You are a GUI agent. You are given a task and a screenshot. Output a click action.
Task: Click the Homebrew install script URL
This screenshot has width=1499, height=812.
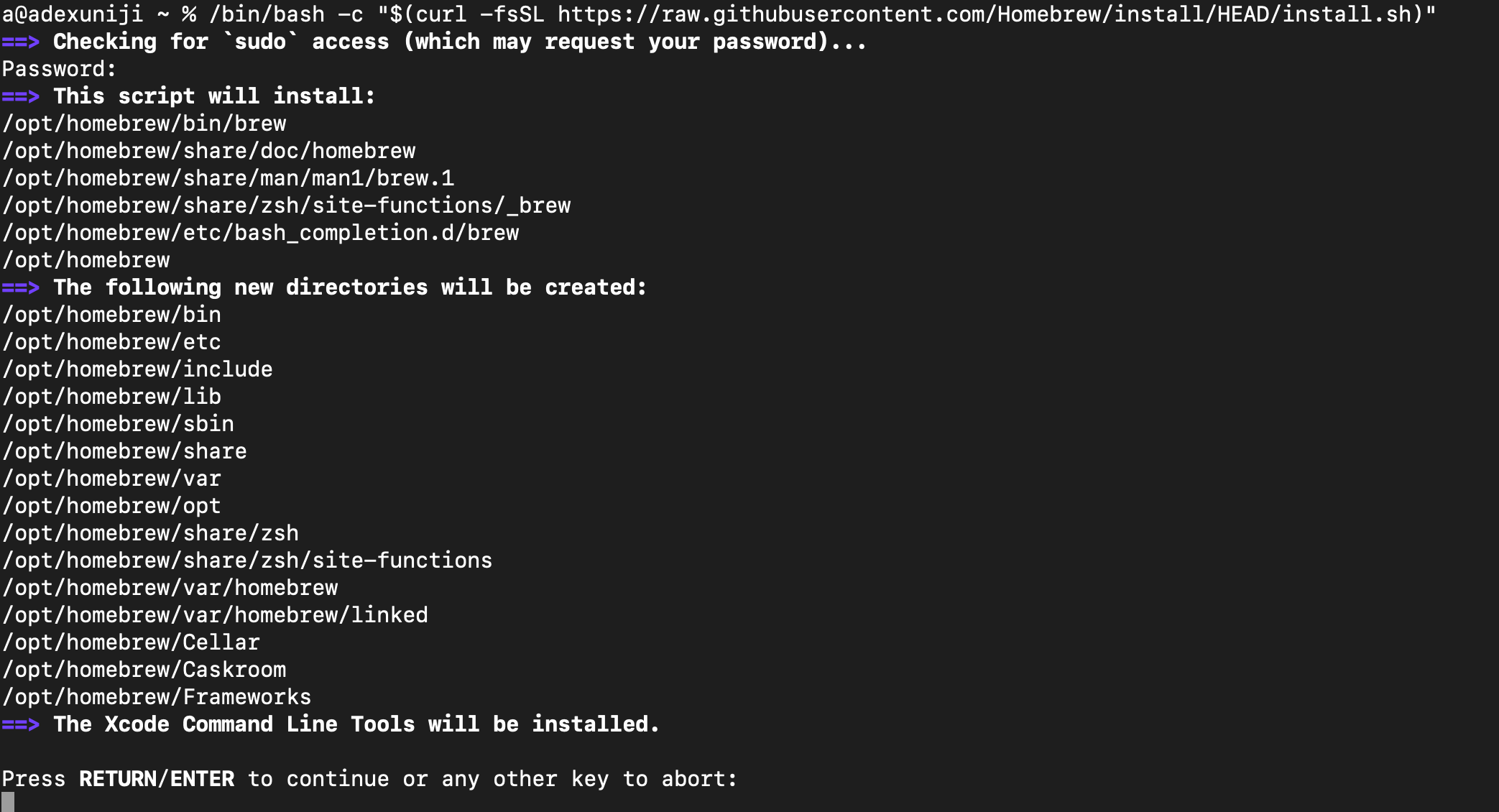[x=985, y=14]
